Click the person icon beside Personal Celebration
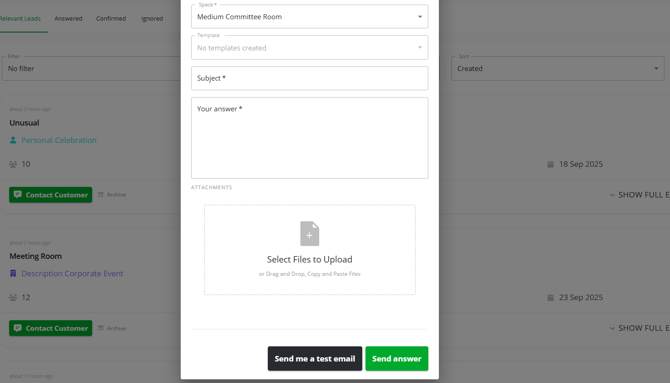670x383 pixels. (13, 140)
